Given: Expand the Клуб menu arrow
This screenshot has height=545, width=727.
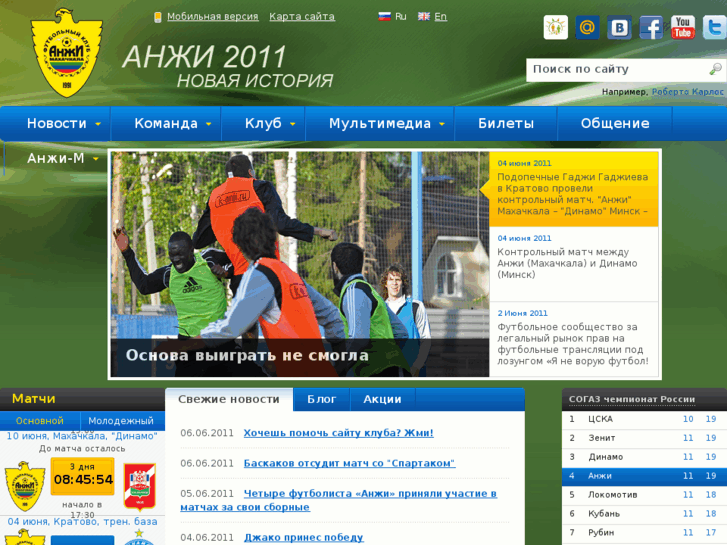Looking at the screenshot, I should (x=293, y=124).
